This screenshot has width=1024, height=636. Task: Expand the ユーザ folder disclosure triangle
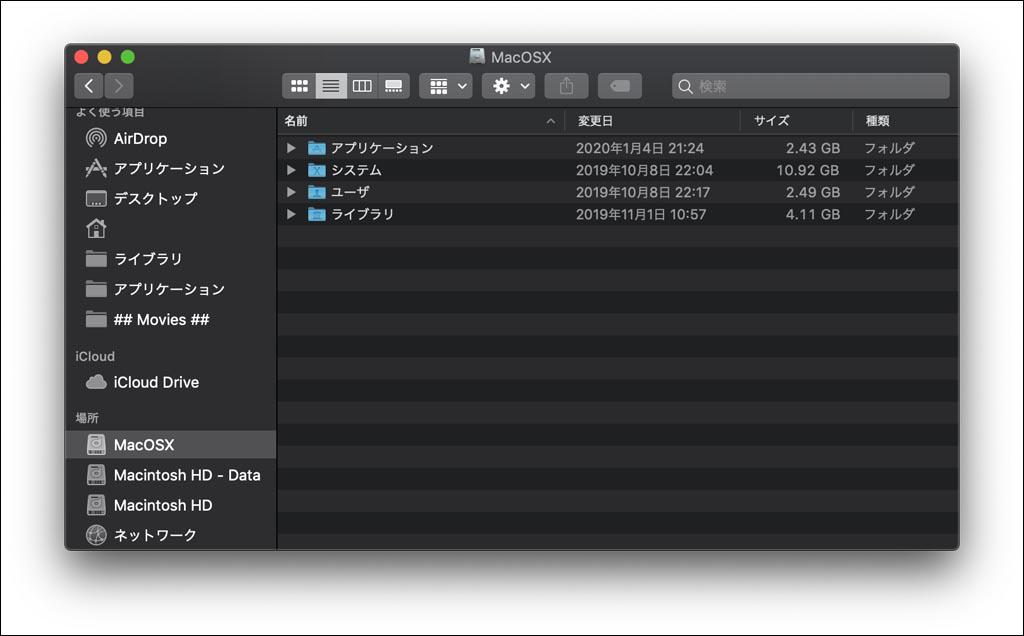tap(291, 192)
